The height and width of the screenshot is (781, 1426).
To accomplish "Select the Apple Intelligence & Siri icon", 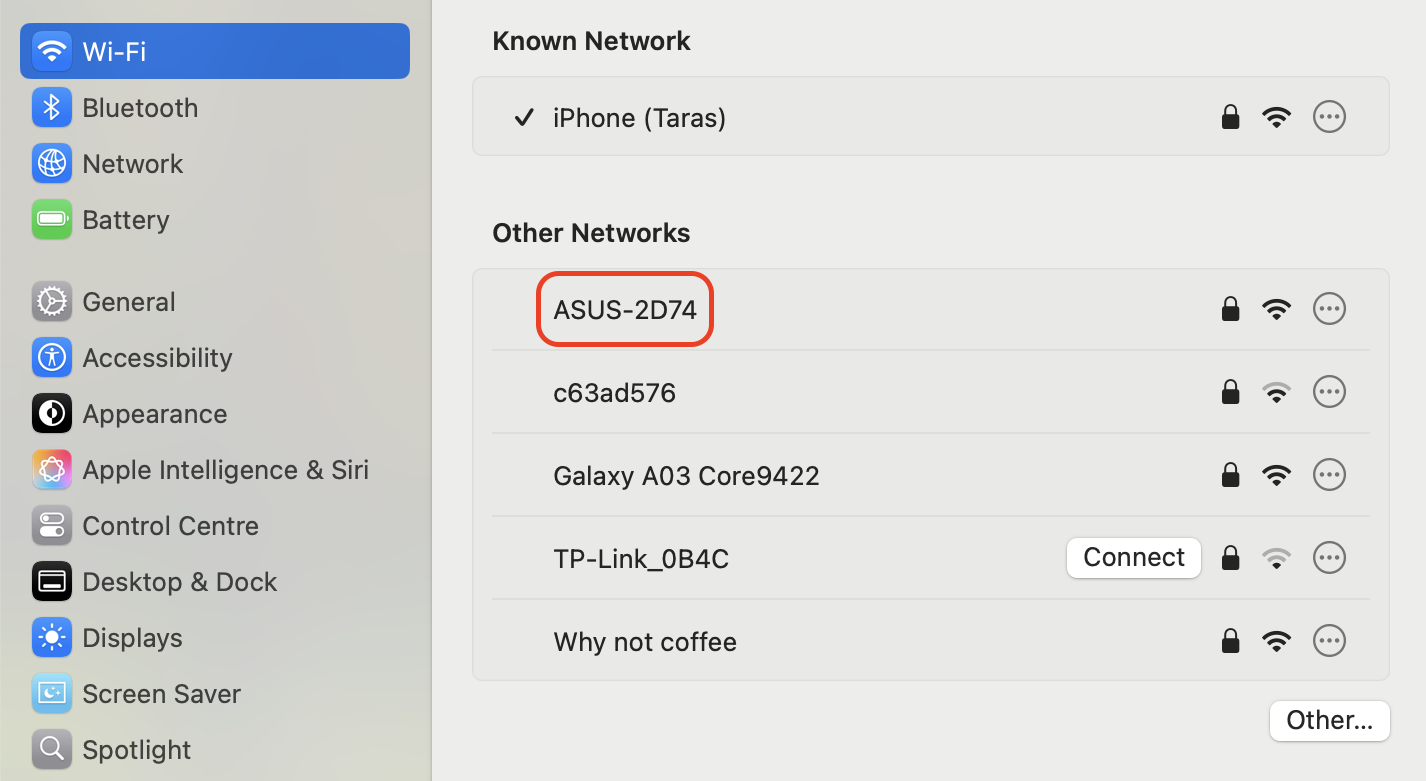I will 52,469.
